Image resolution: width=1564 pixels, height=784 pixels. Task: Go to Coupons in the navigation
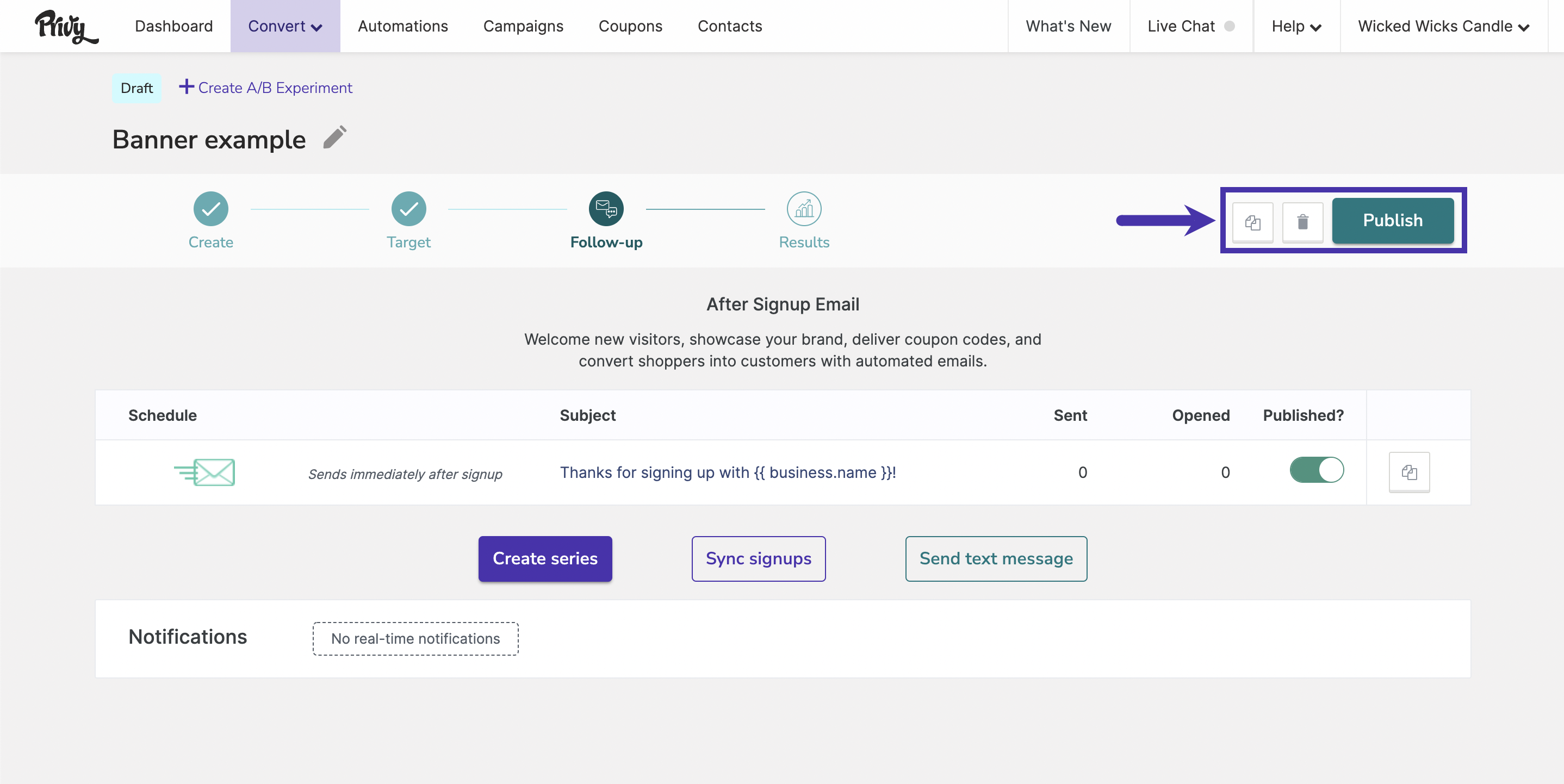click(x=630, y=26)
